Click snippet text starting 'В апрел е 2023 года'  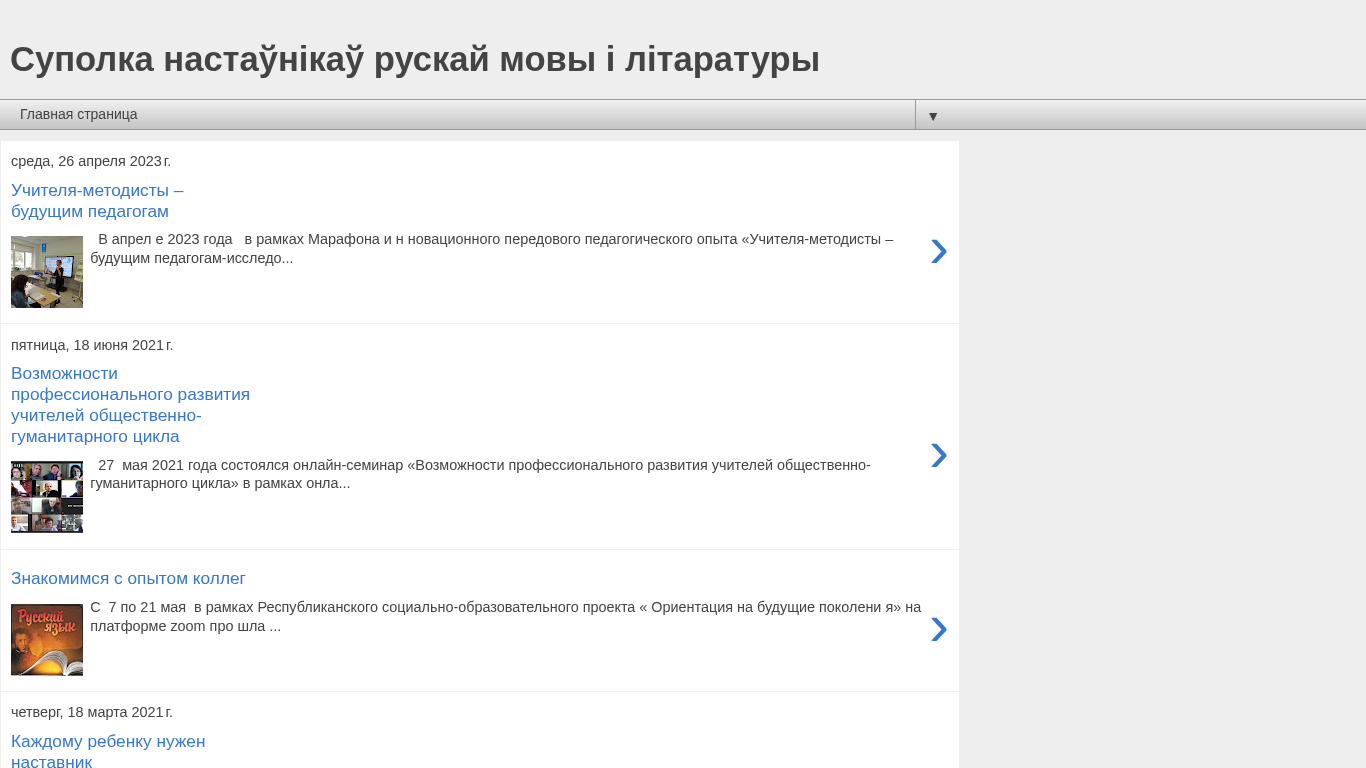492,249
